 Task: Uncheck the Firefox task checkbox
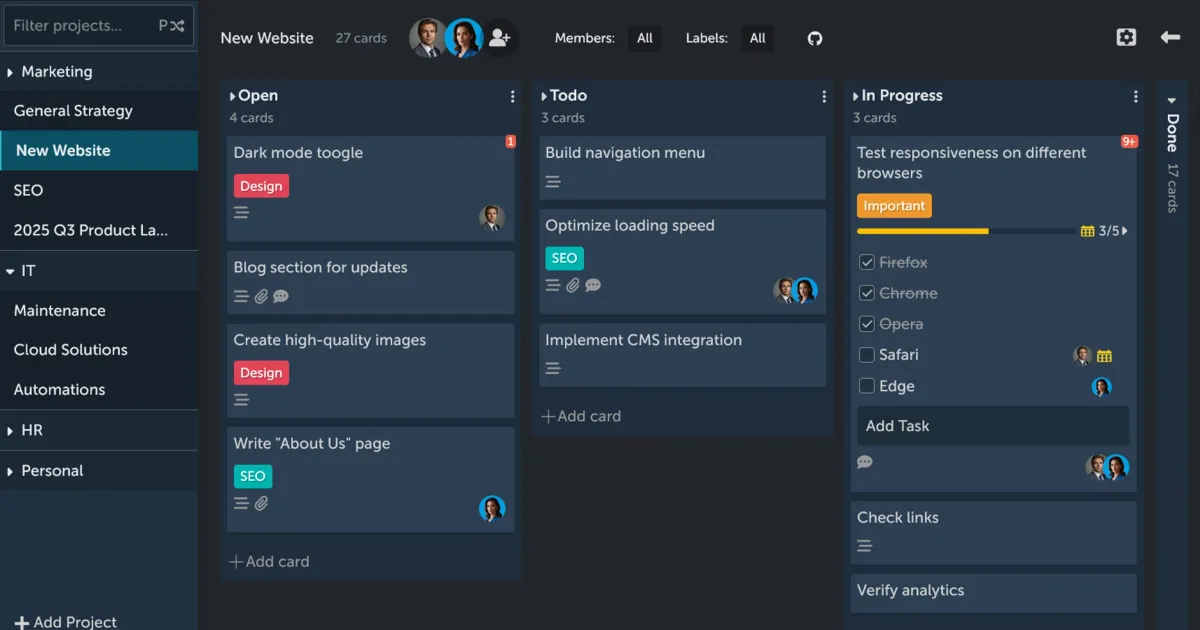tap(867, 263)
